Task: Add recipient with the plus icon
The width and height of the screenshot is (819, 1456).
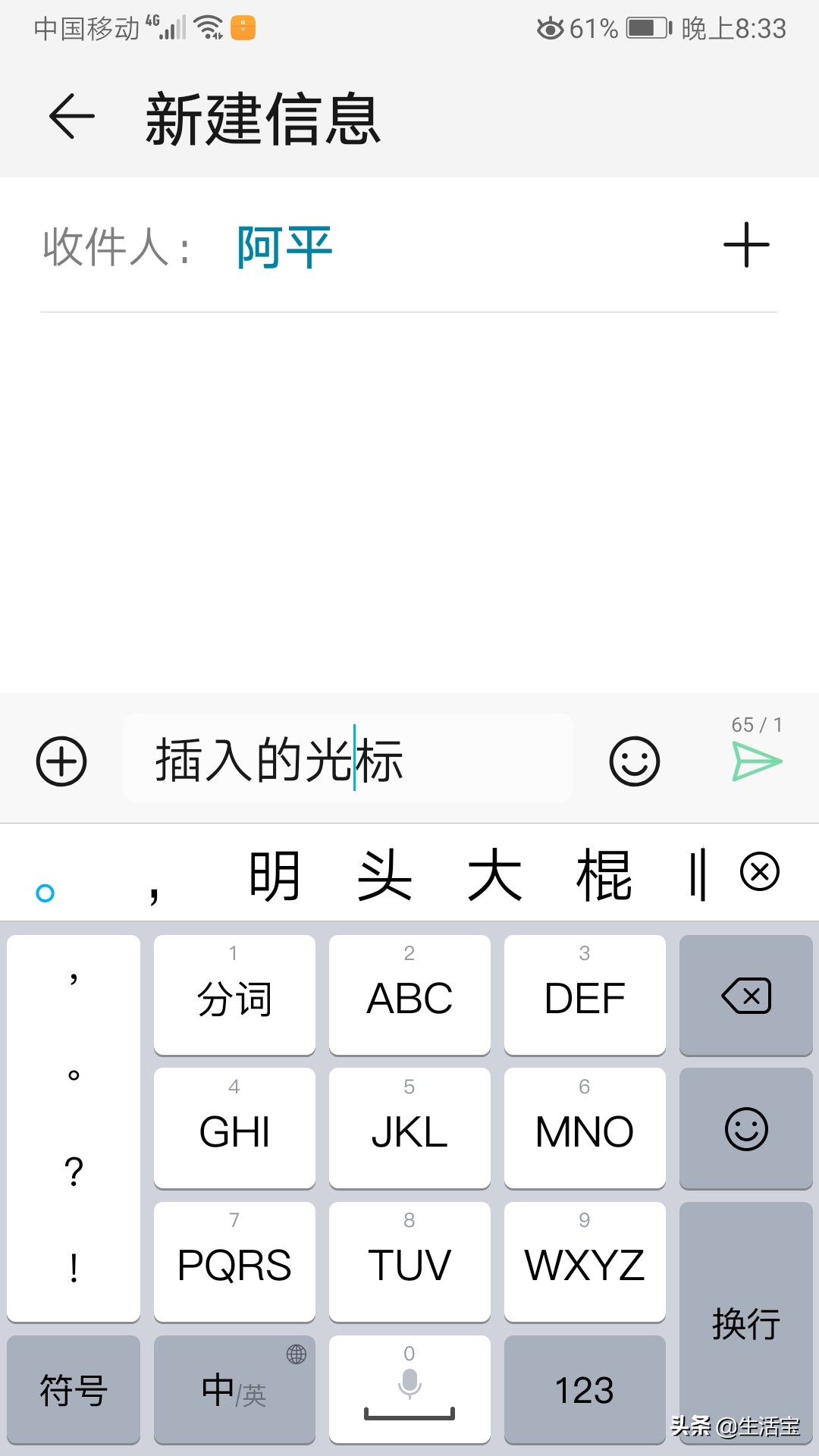Action: point(746,245)
